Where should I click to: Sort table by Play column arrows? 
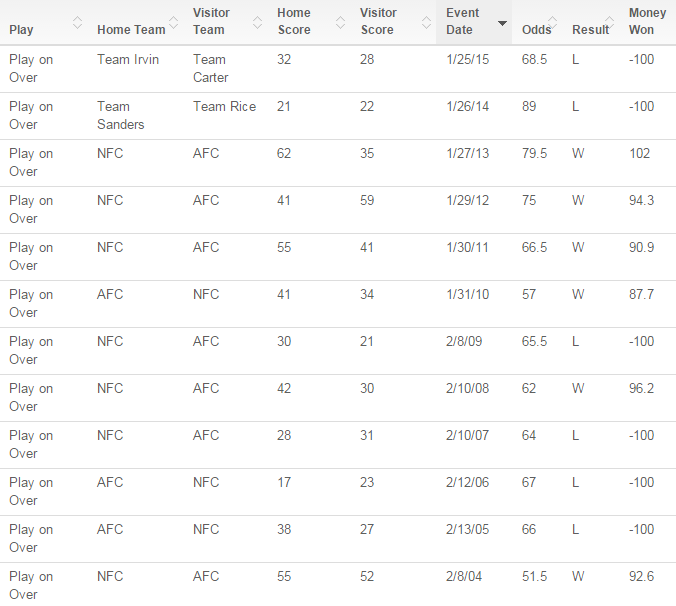[x=77, y=22]
